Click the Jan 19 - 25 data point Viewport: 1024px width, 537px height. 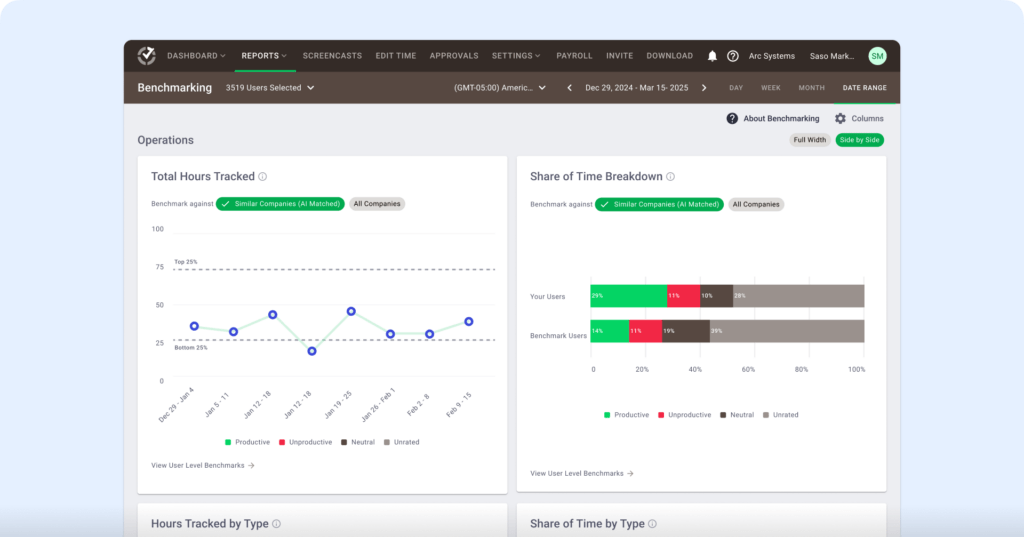tap(351, 311)
